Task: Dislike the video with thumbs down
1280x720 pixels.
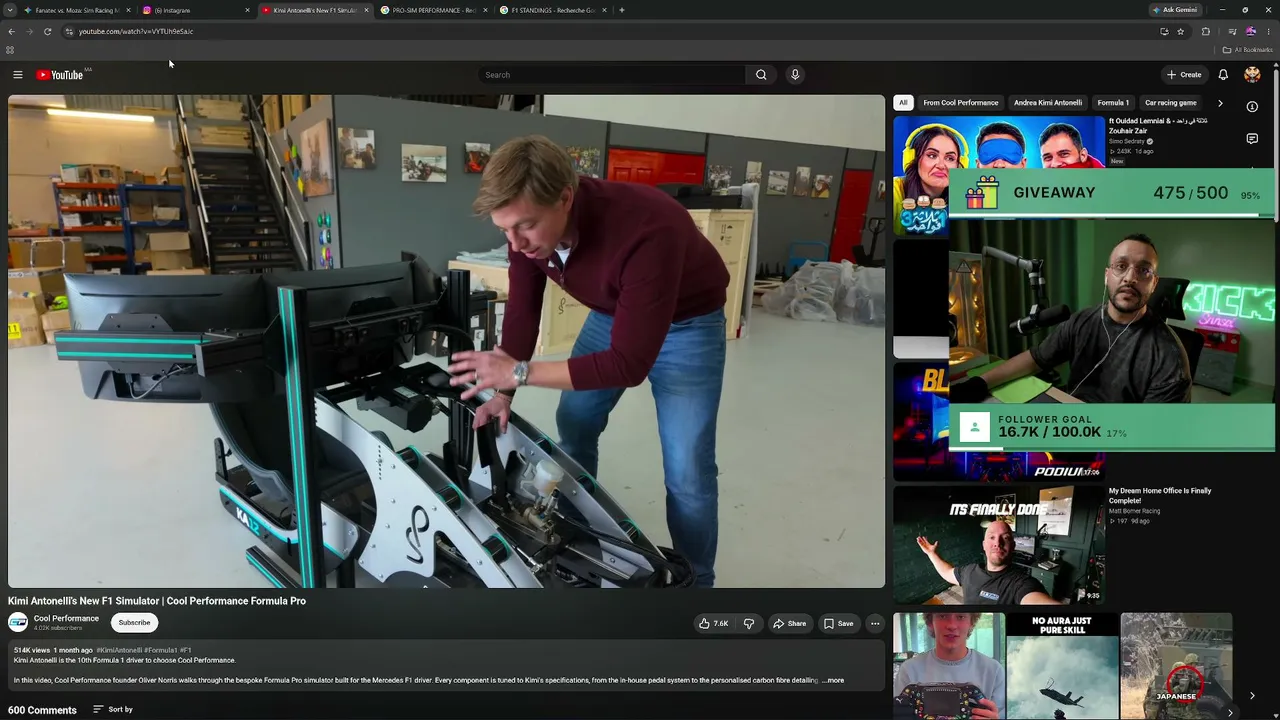Action: click(x=749, y=624)
